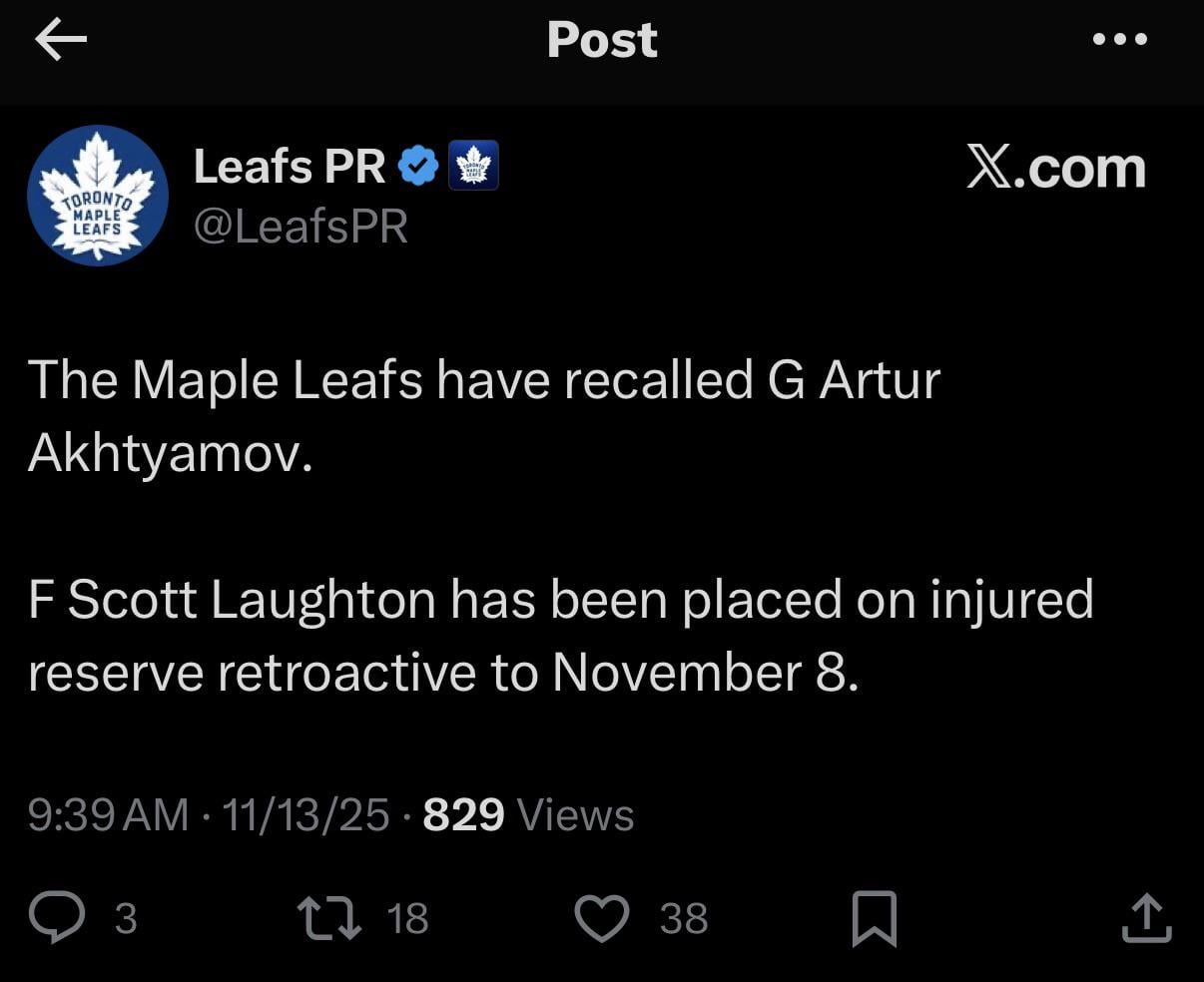Like the post with the heart icon
Screen dimensions: 1204x982
click(602, 918)
